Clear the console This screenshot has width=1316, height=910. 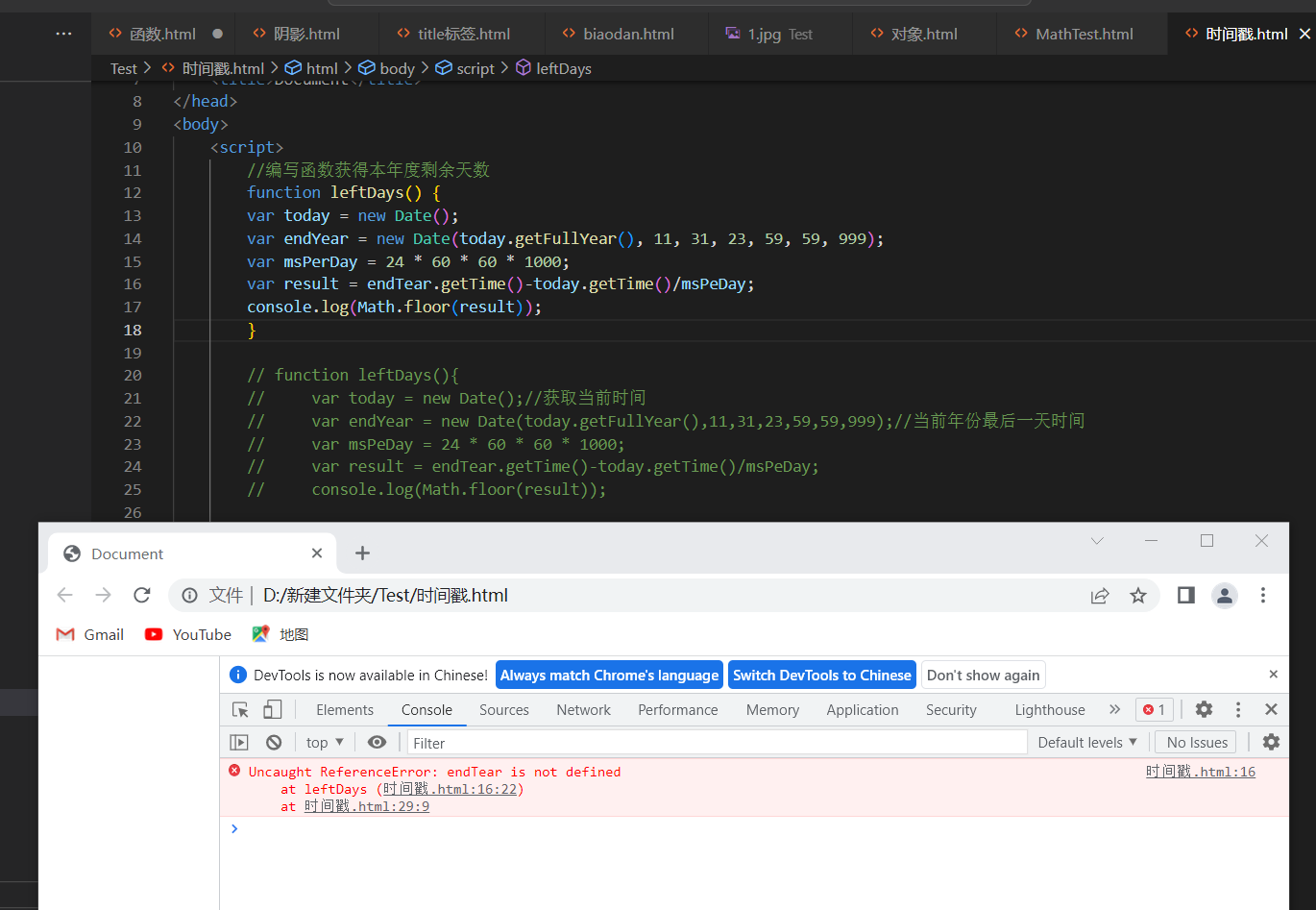274,742
